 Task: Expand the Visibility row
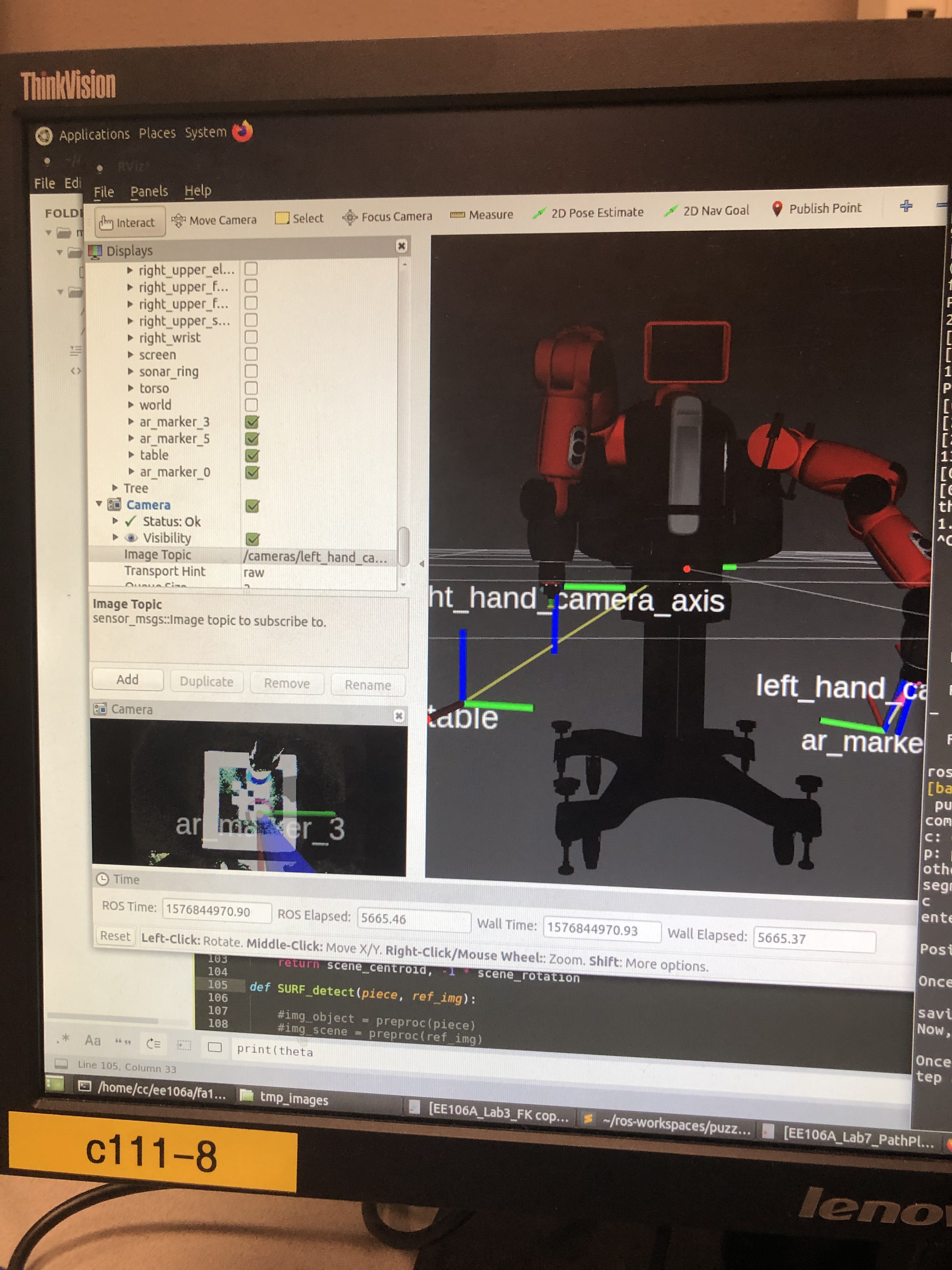point(115,537)
